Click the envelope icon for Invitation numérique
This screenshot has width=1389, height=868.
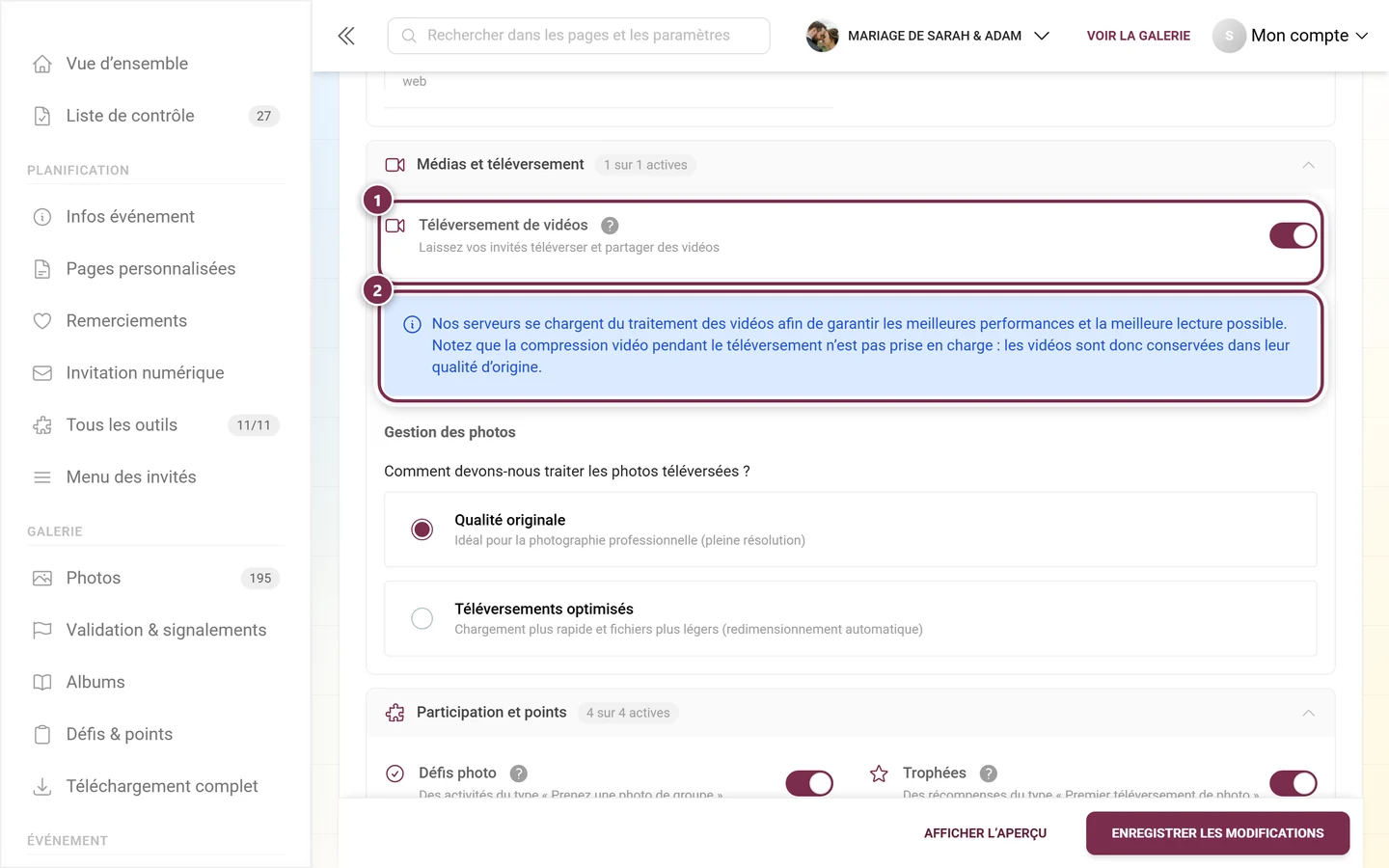point(42,373)
